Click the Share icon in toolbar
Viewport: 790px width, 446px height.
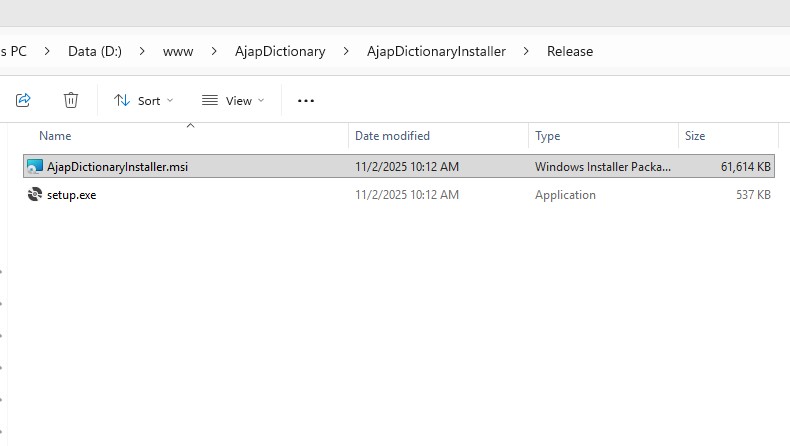(x=24, y=100)
